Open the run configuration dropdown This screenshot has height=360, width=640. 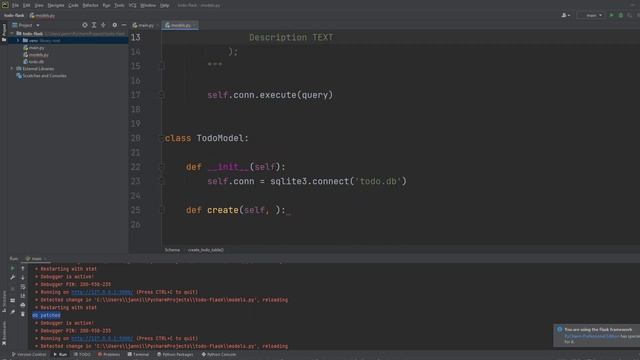[591, 15]
